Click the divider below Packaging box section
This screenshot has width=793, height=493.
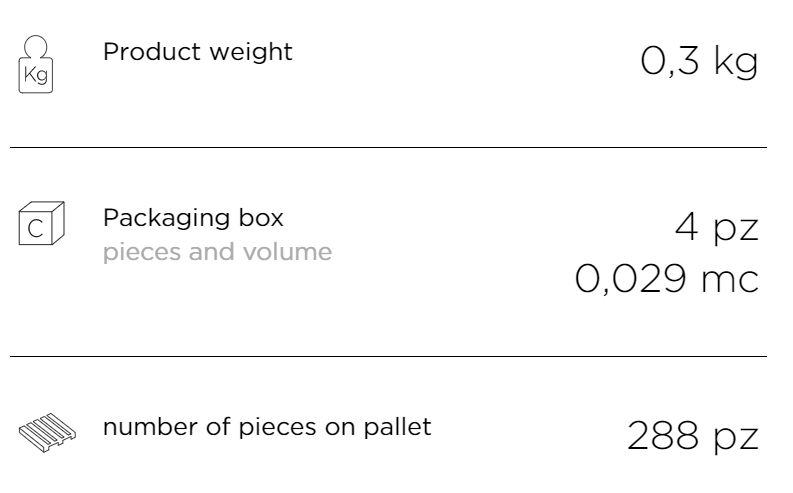[388, 356]
